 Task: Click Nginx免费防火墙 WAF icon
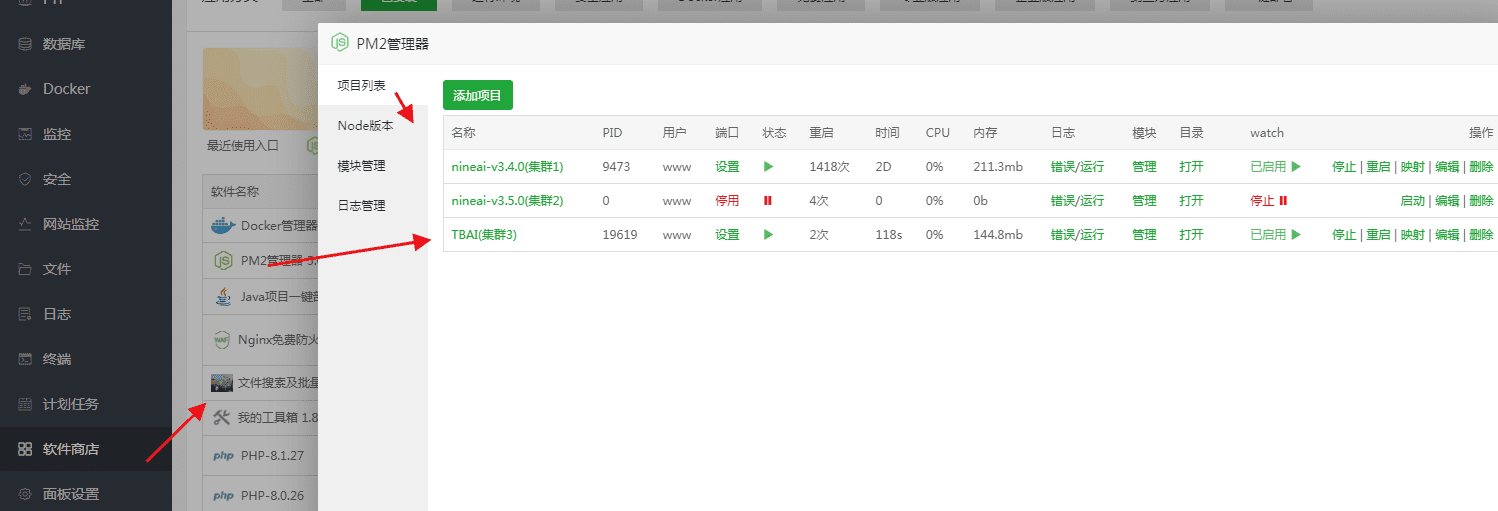point(222,339)
